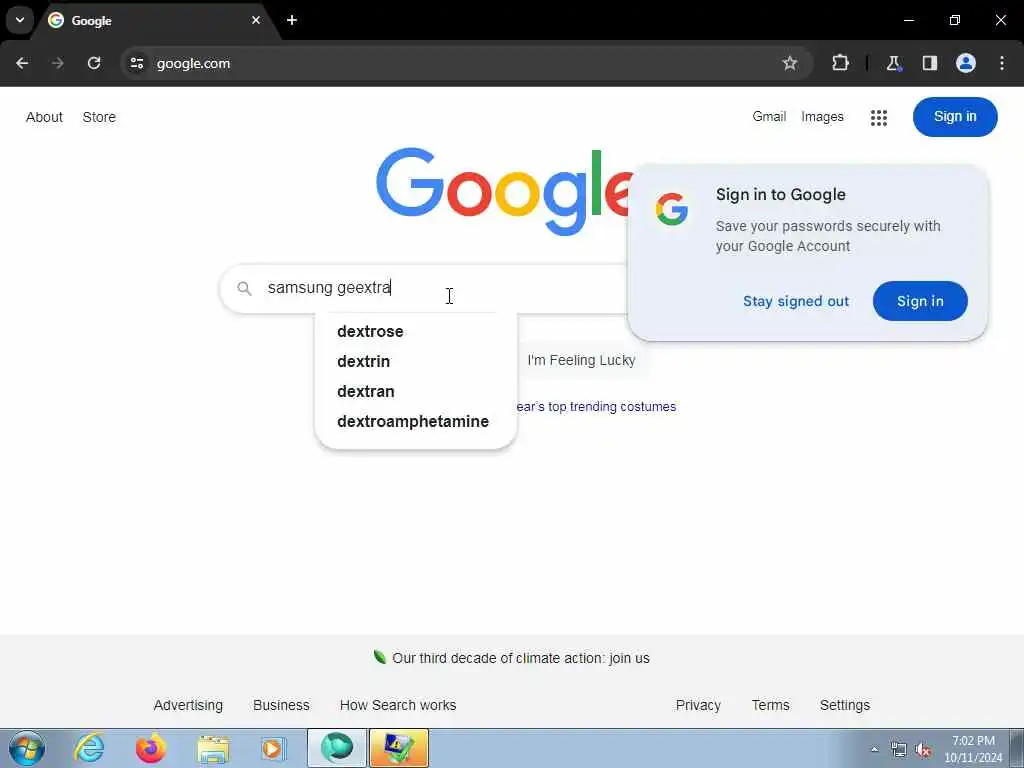Image resolution: width=1024 pixels, height=768 pixels.
Task: Click I'm Feeling Lucky
Action: pyautogui.click(x=581, y=360)
